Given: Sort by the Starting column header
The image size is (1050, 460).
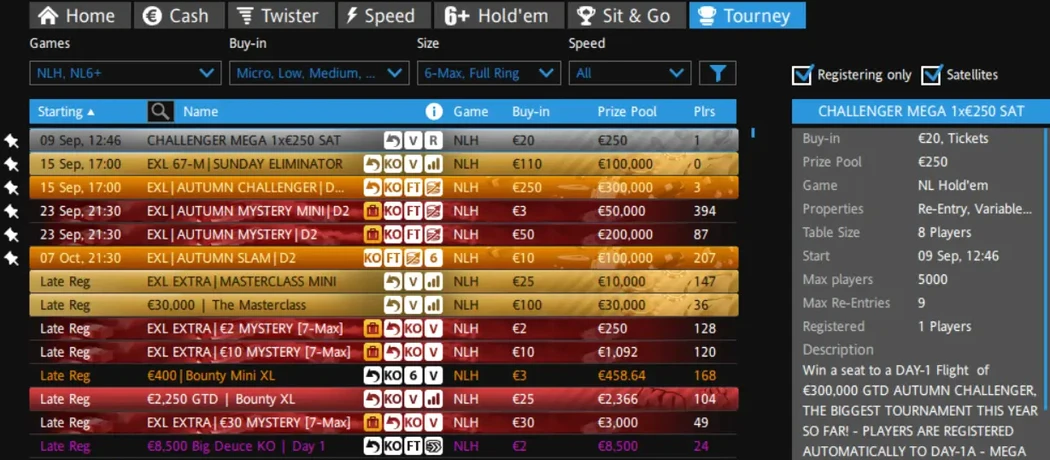Looking at the screenshot, I should 66,112.
